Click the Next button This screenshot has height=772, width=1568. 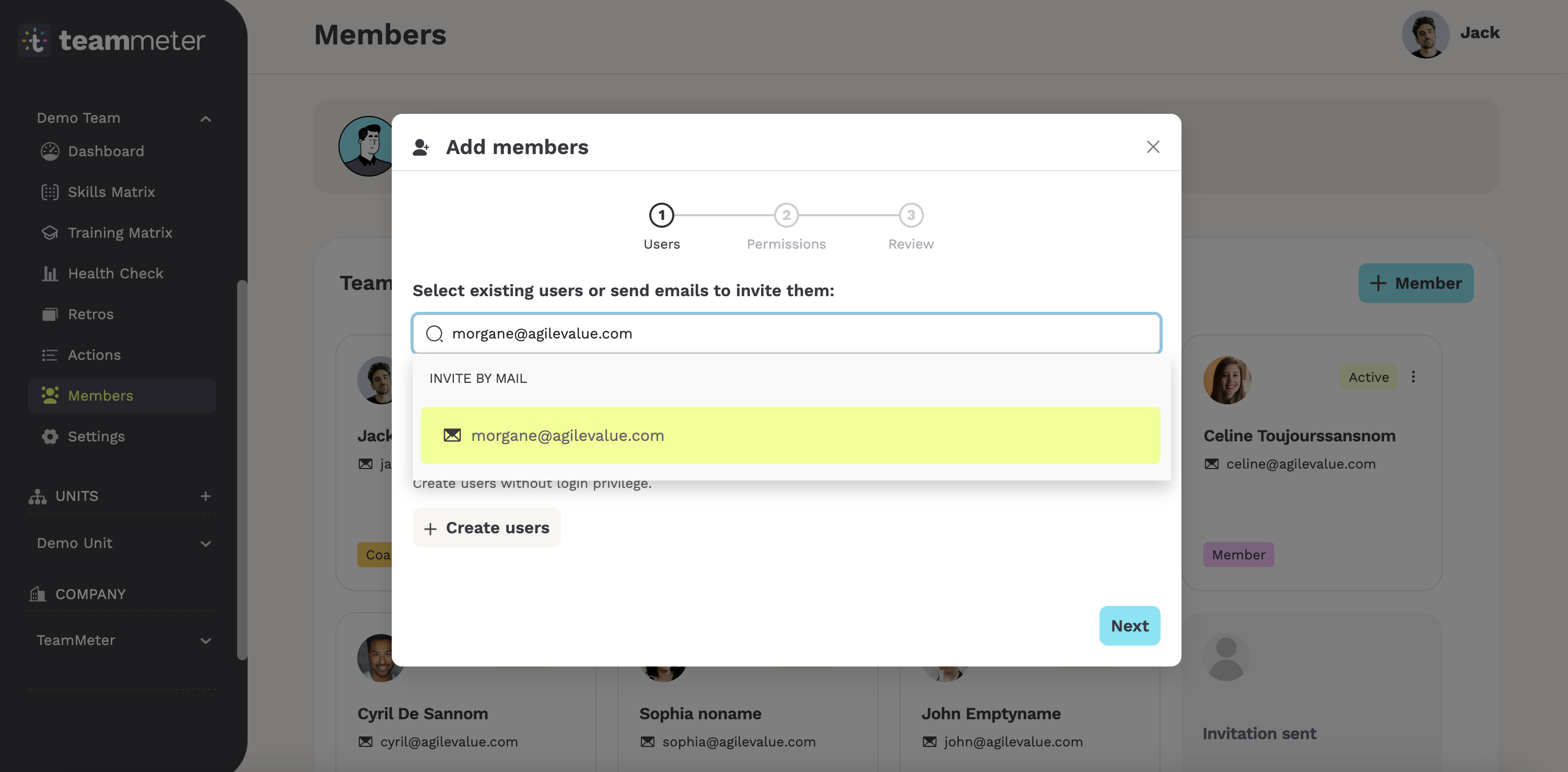click(x=1130, y=626)
